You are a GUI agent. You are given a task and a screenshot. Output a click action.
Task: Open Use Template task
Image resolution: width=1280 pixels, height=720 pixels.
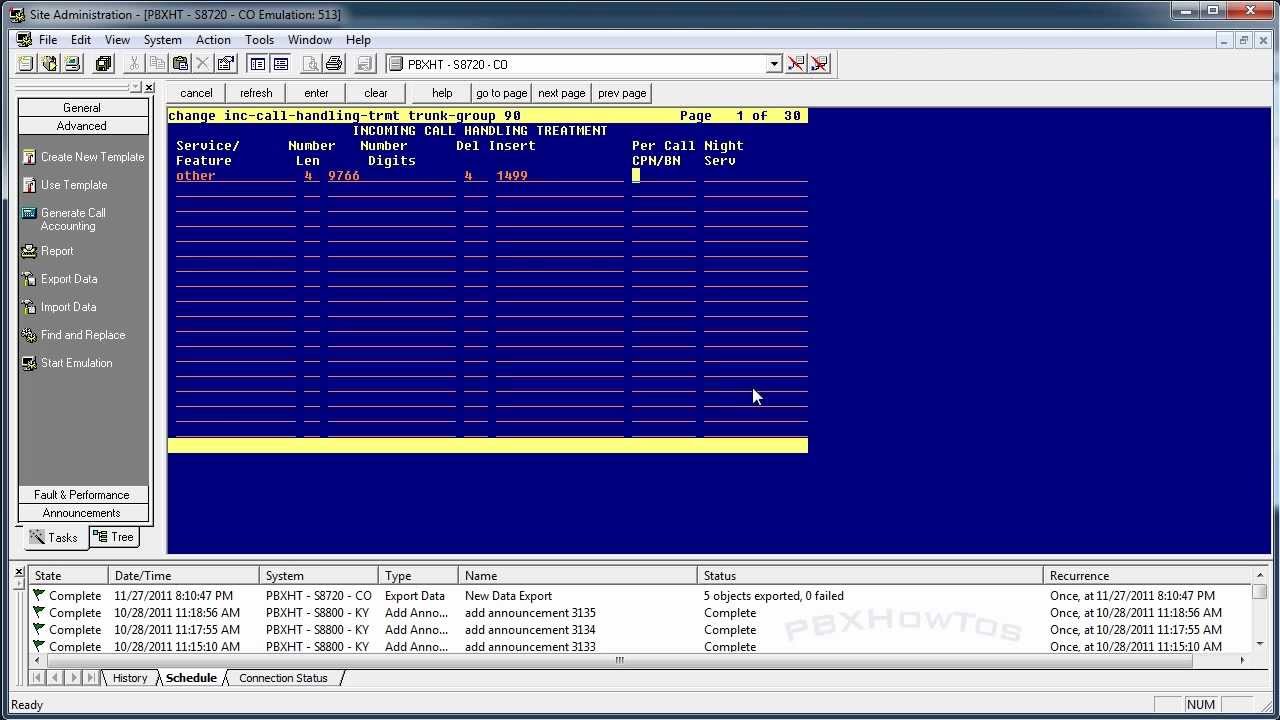[x=65, y=185]
